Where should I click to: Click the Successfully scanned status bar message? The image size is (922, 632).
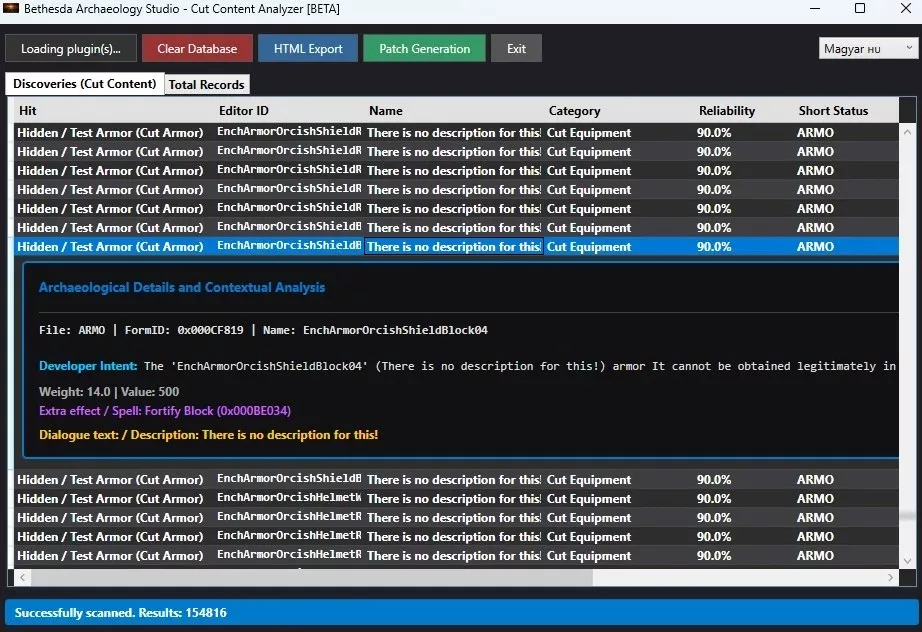(x=121, y=613)
